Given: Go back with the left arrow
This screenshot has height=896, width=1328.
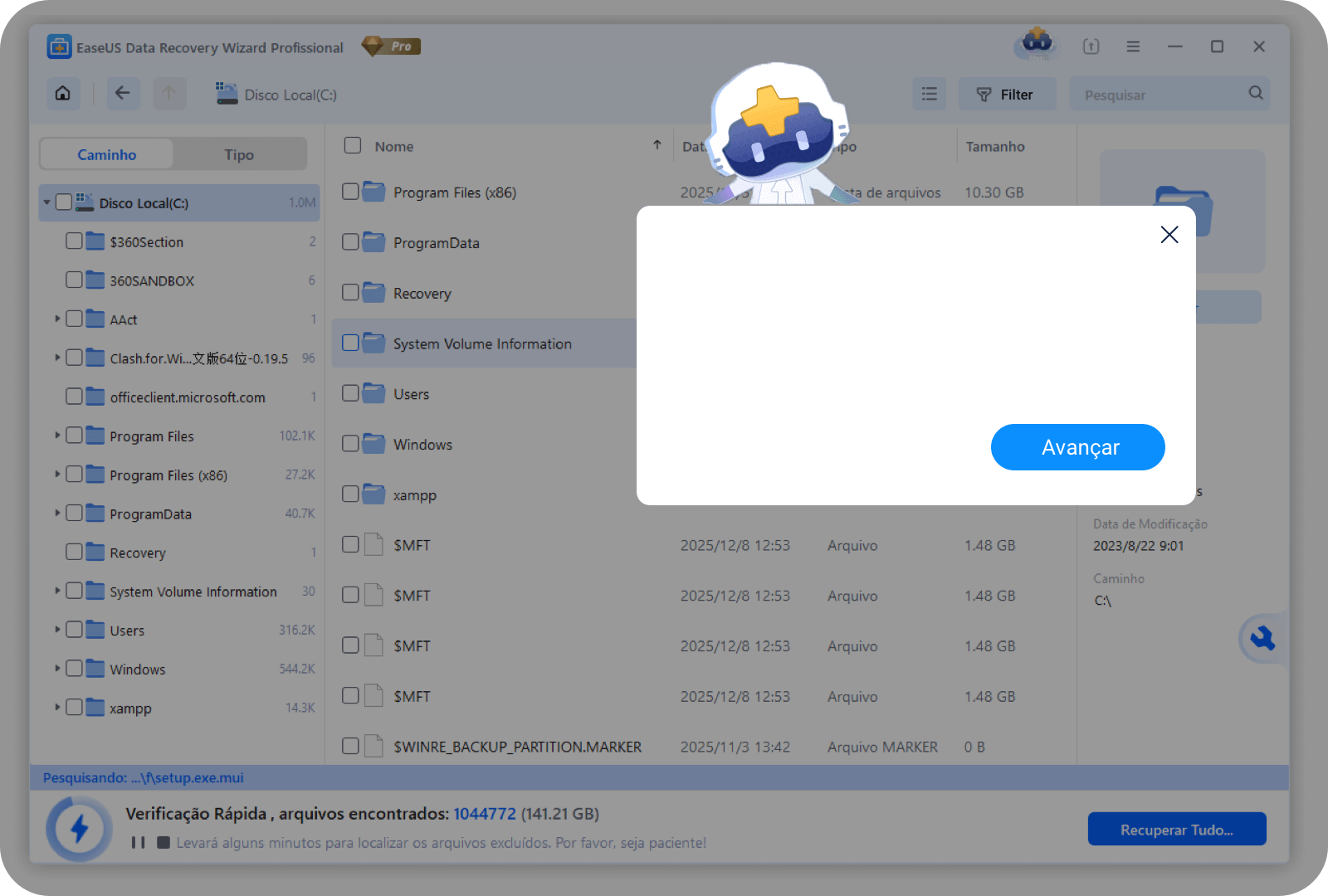Looking at the screenshot, I should point(122,94).
